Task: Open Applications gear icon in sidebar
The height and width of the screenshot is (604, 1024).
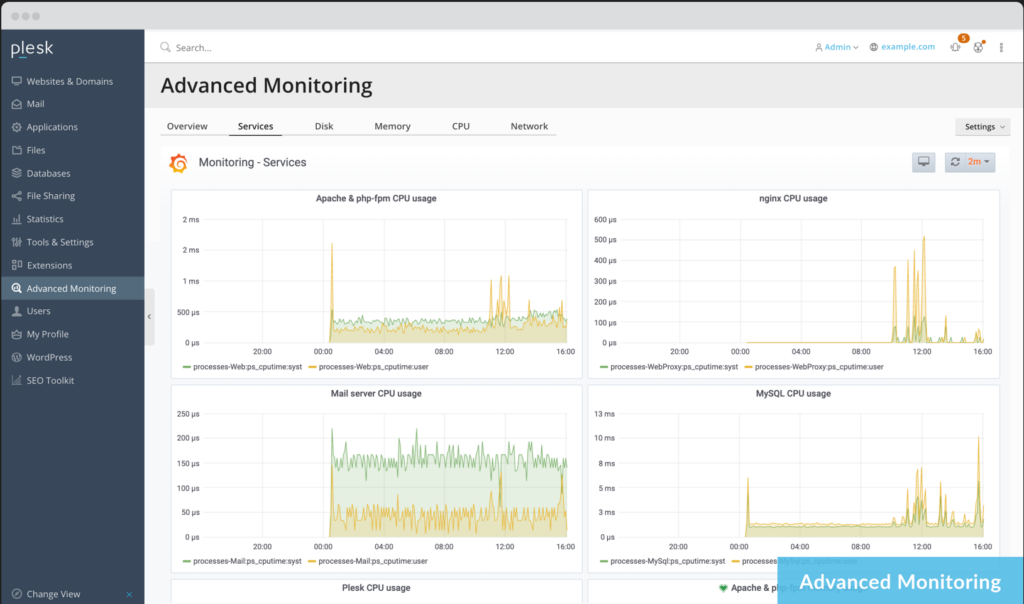Action: coord(16,127)
